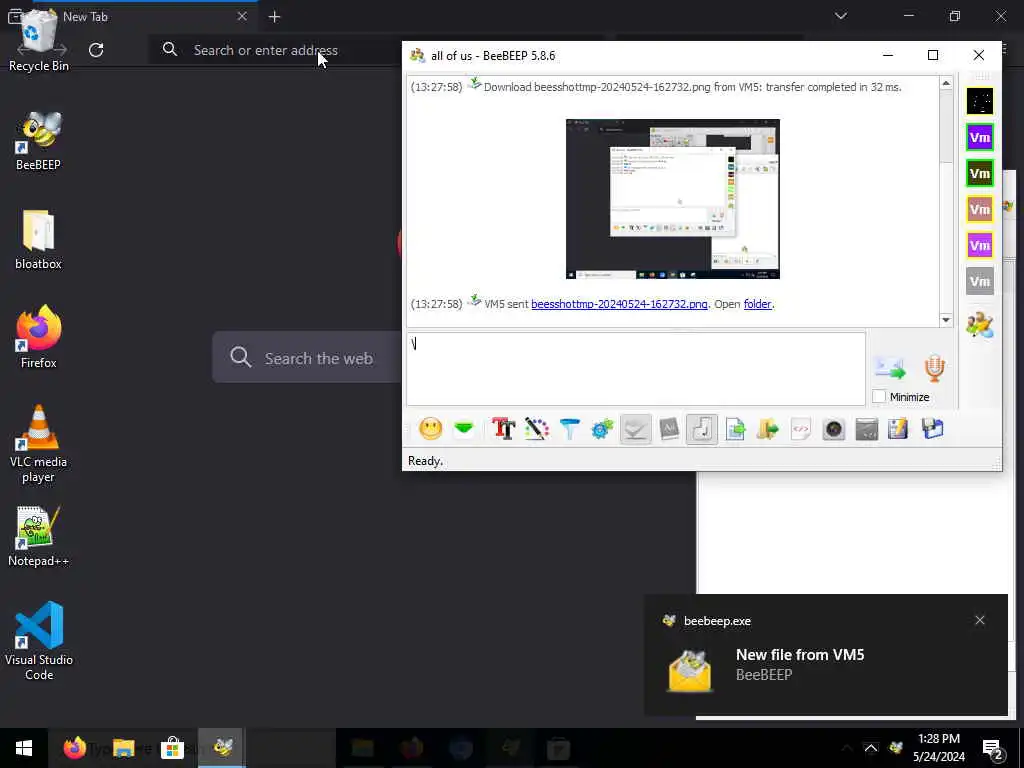Select the Visual Studio Code shortcut
1024x768 pixels.
[x=39, y=641]
